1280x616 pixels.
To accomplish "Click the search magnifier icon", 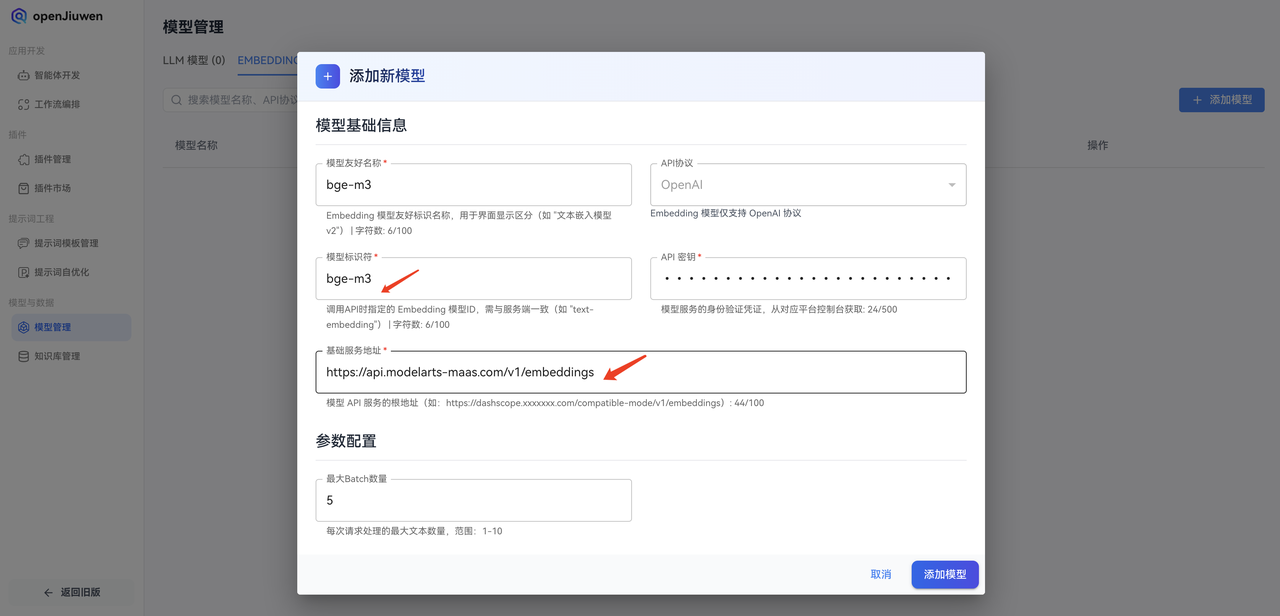I will 177,100.
